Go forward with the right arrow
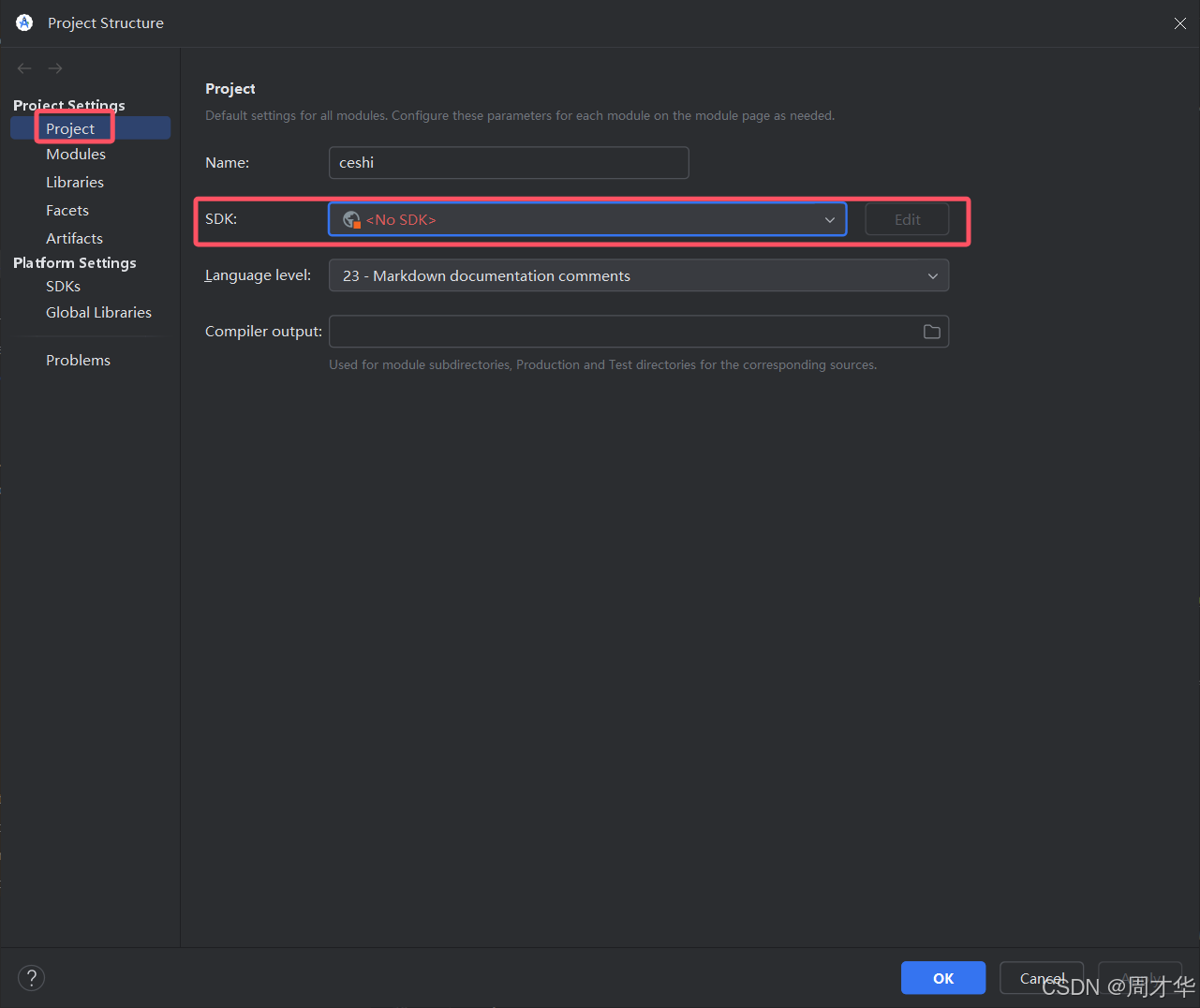 [x=55, y=68]
